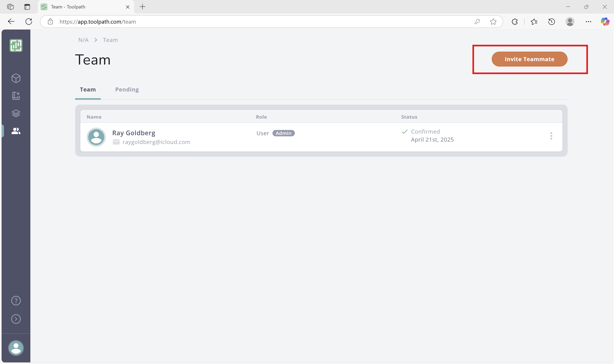Click the Invite Teammate button
Image resolution: width=614 pixels, height=364 pixels.
pyautogui.click(x=529, y=59)
